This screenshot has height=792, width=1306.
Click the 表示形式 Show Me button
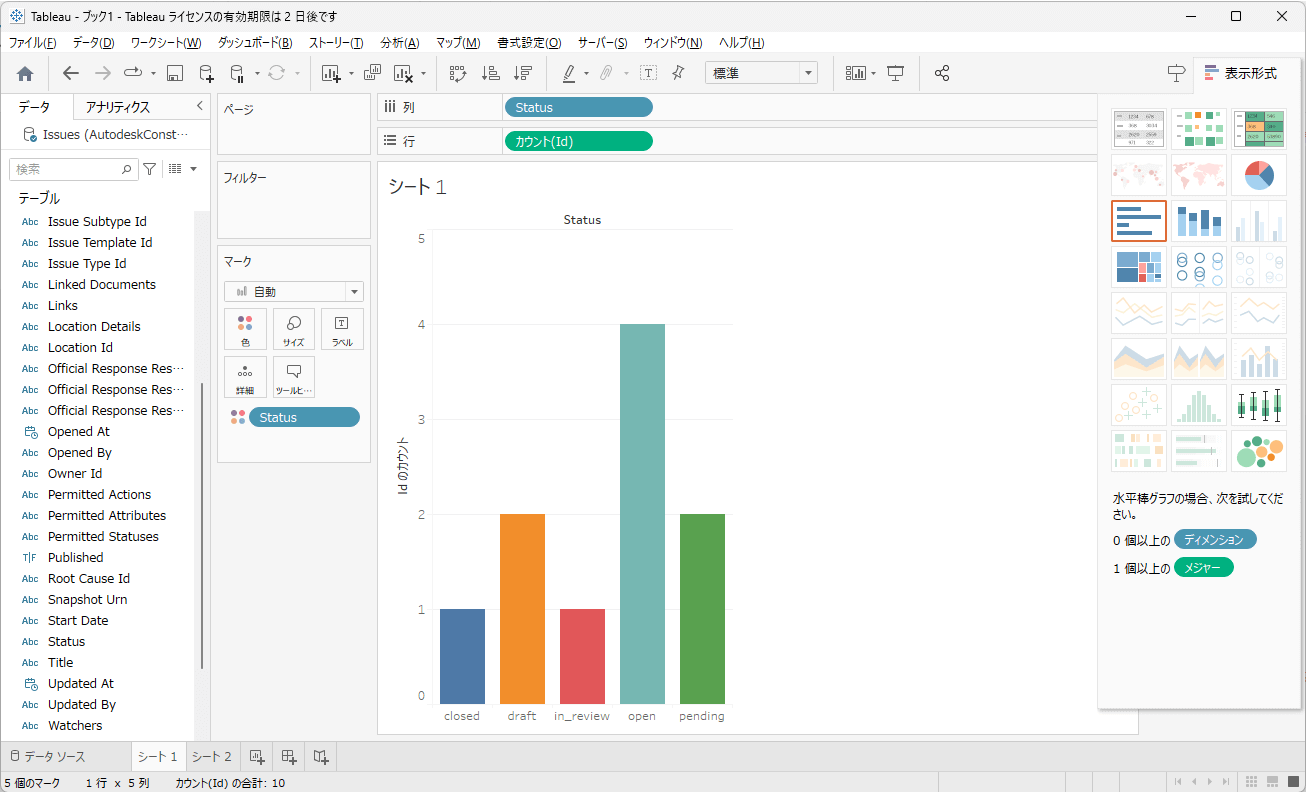(1240, 73)
